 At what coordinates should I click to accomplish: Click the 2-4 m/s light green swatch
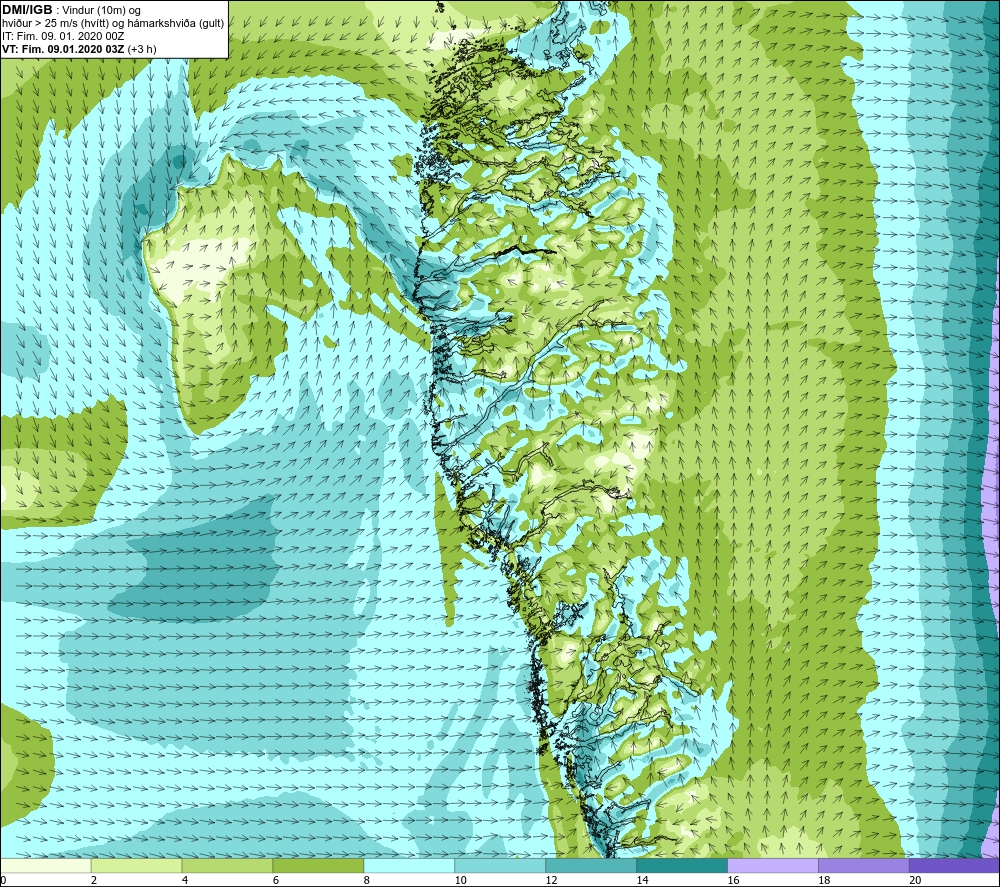pos(136,865)
